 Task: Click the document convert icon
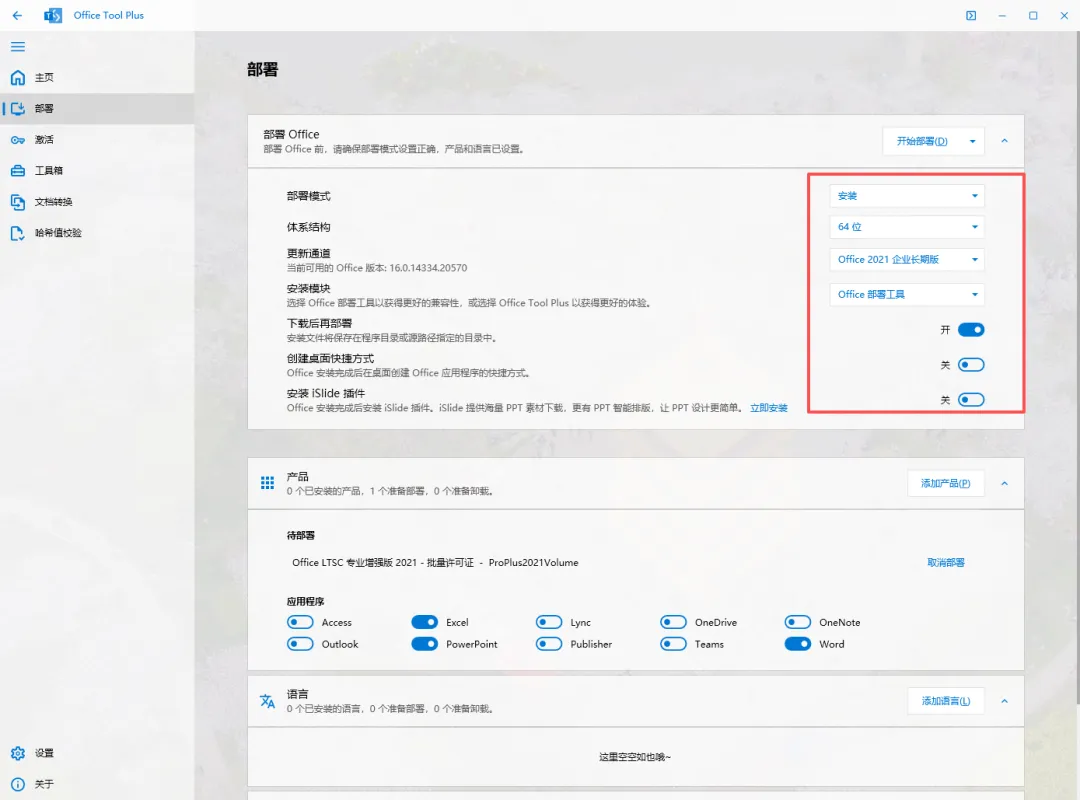click(18, 202)
